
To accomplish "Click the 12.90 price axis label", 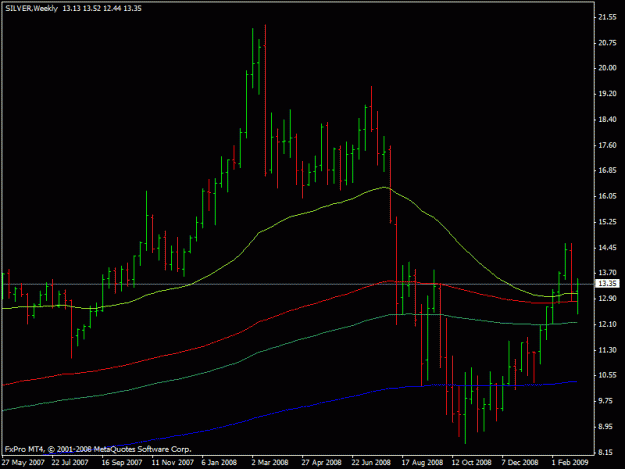I will [607, 298].
